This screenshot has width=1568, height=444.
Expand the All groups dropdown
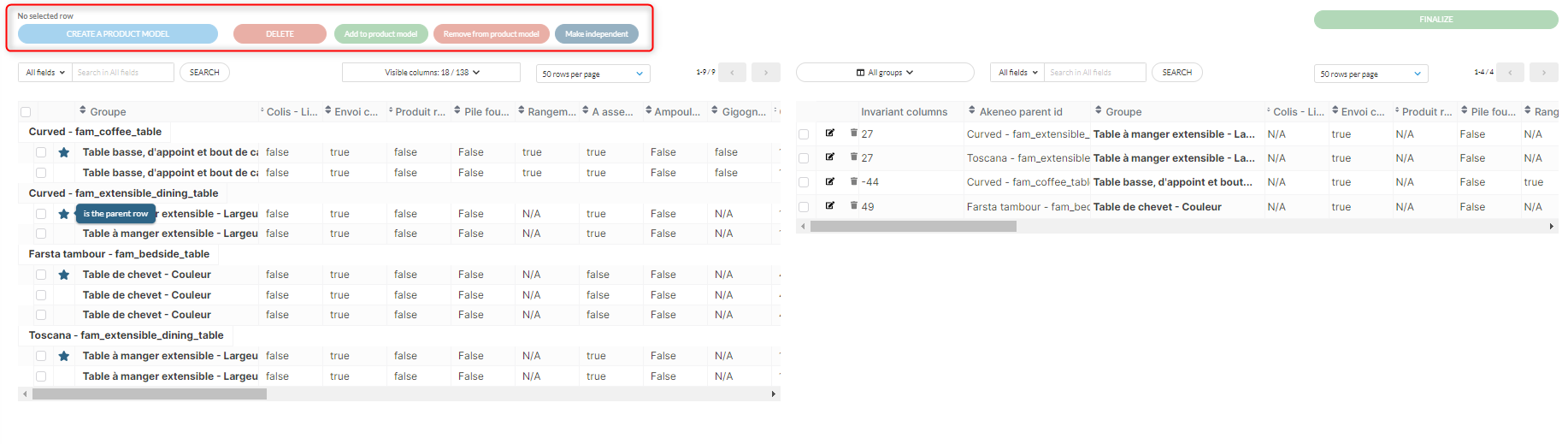[885, 73]
